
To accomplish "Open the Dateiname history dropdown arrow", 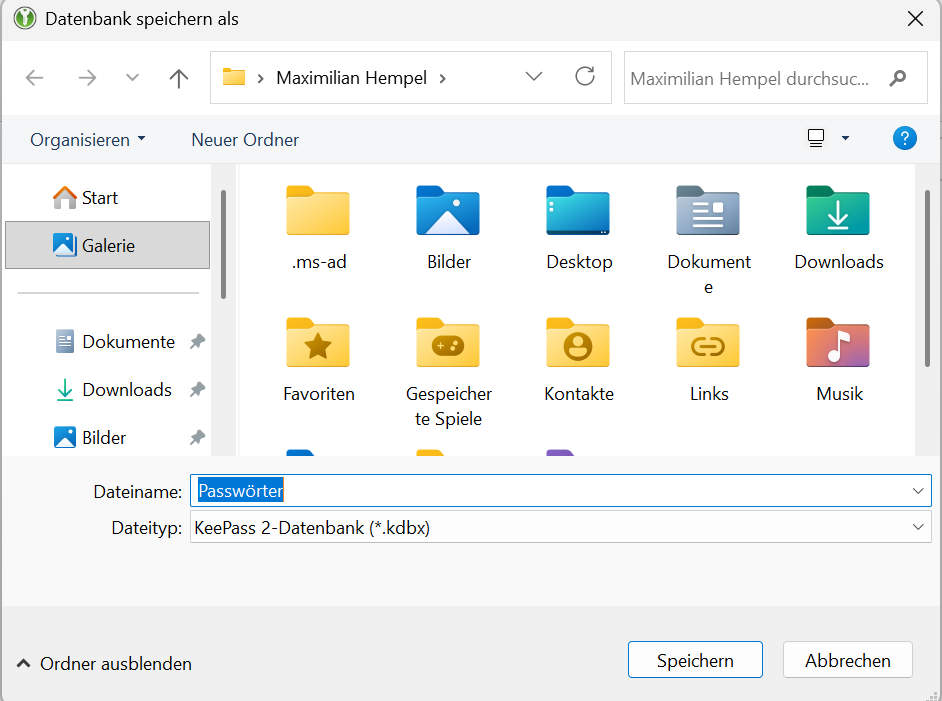I will point(917,491).
